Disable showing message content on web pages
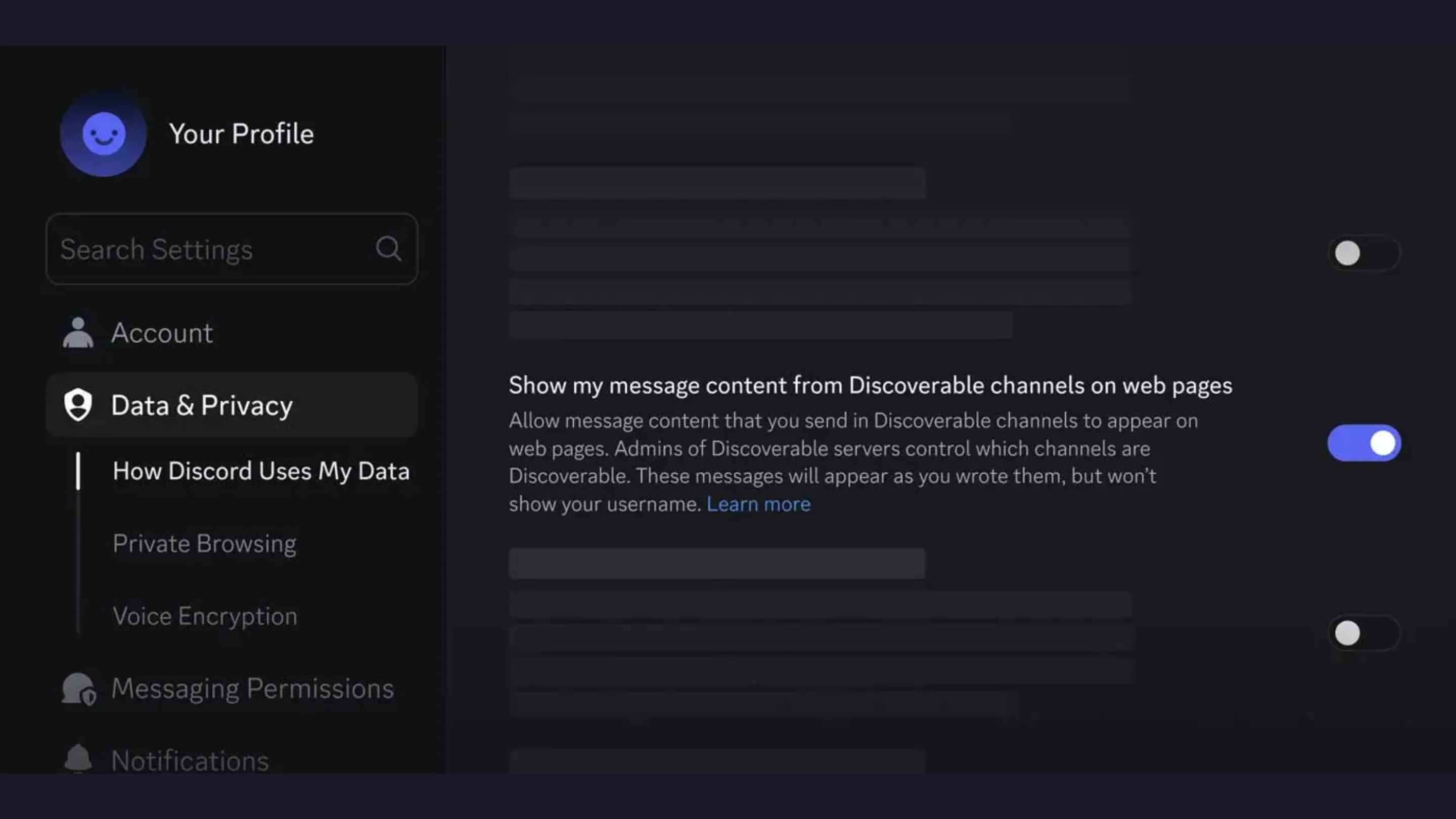Viewport: 1456px width, 819px height. pos(1364,443)
